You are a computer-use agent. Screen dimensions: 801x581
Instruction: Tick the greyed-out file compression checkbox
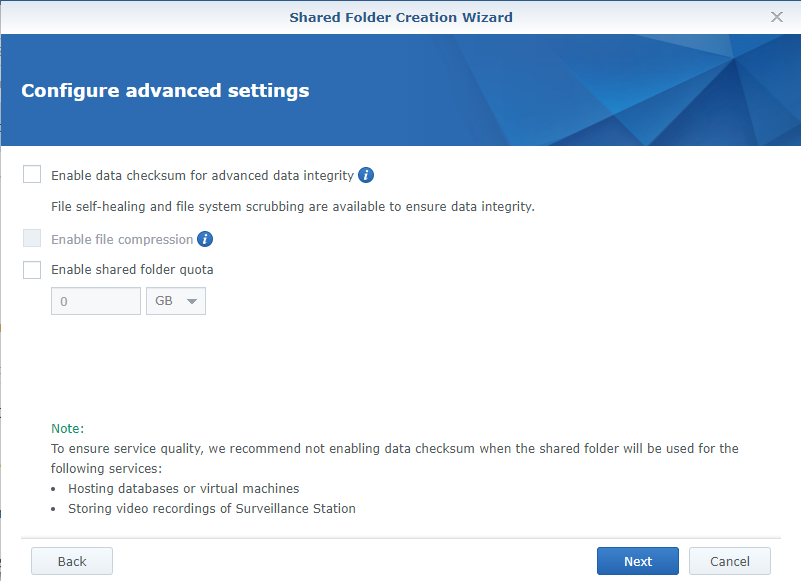[x=32, y=238]
